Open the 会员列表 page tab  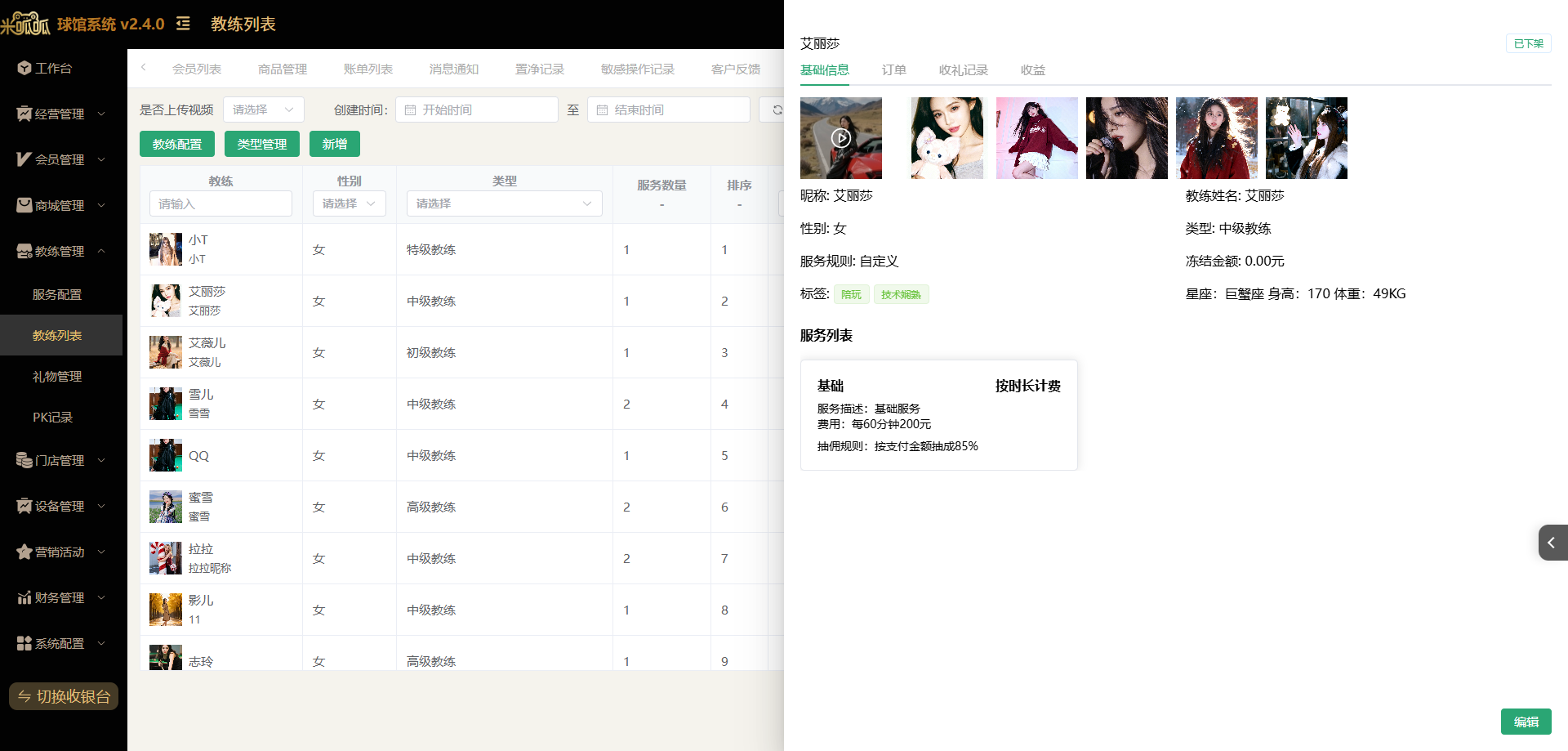[x=197, y=69]
